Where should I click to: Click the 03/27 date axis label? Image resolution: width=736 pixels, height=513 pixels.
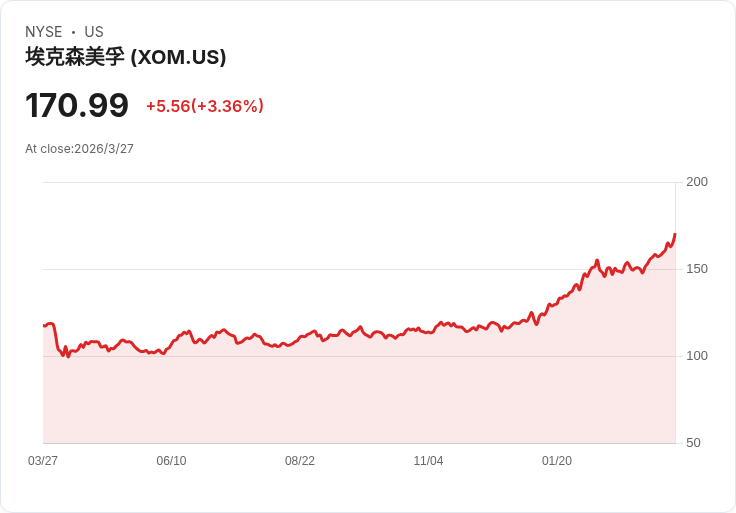[x=43, y=461]
